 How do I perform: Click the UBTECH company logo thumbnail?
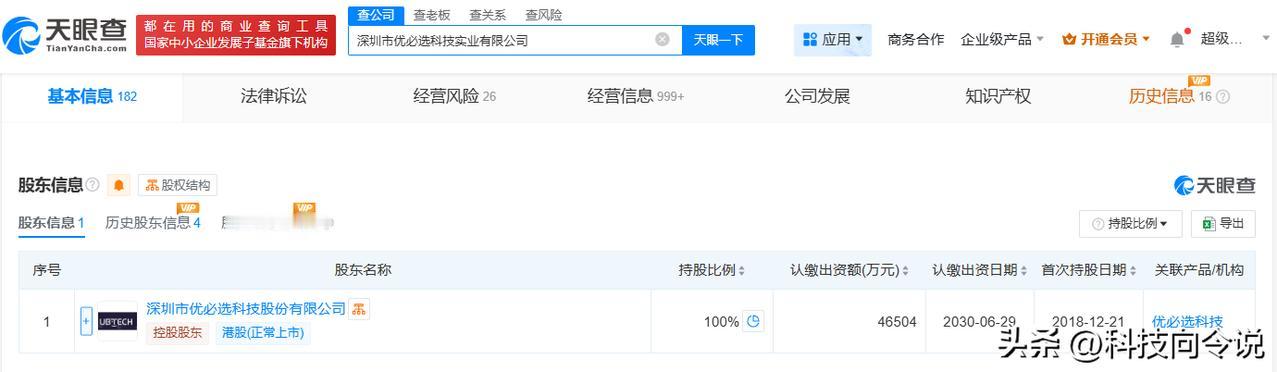117,322
